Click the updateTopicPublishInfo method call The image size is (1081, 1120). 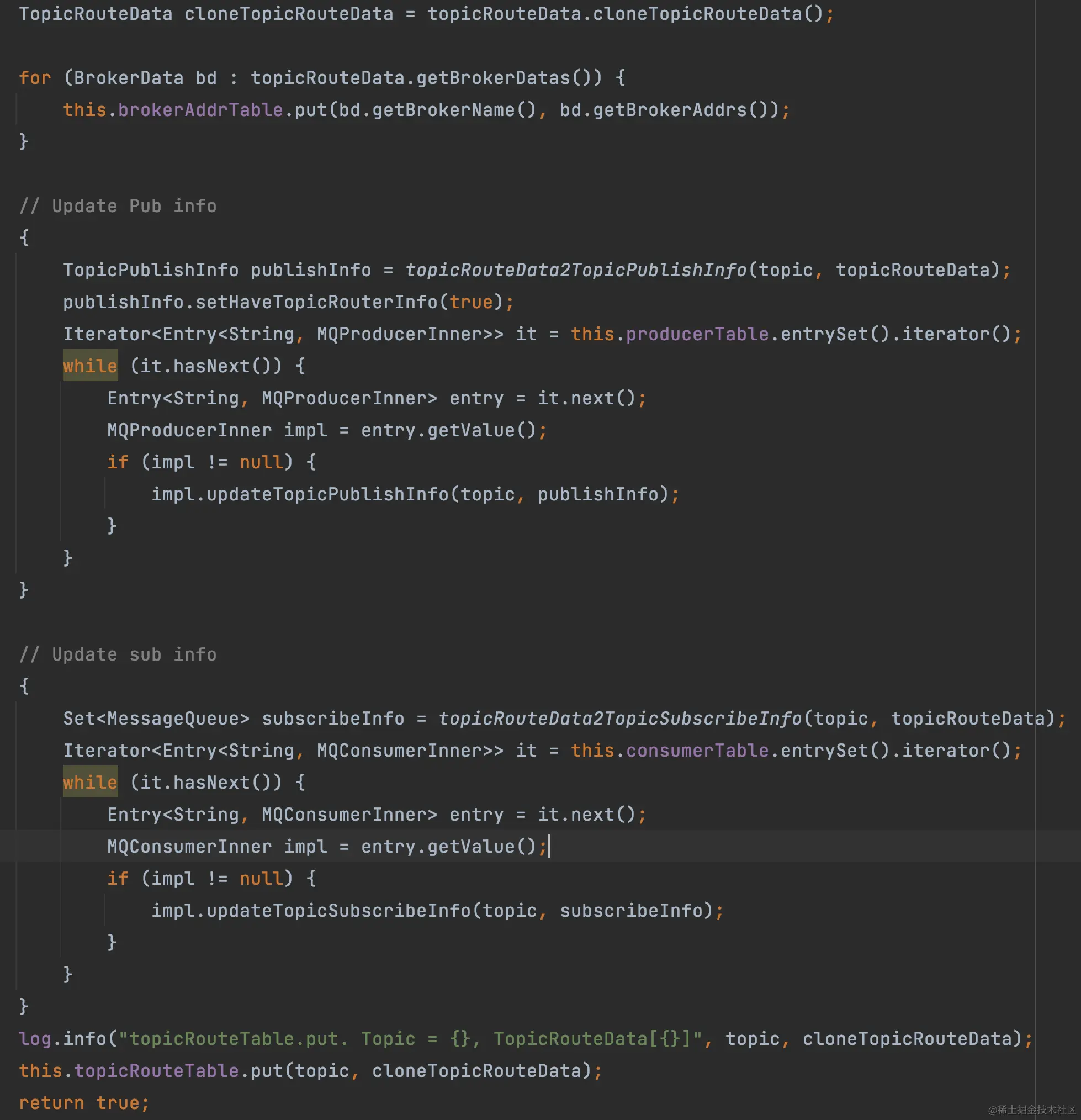pyautogui.click(x=327, y=494)
